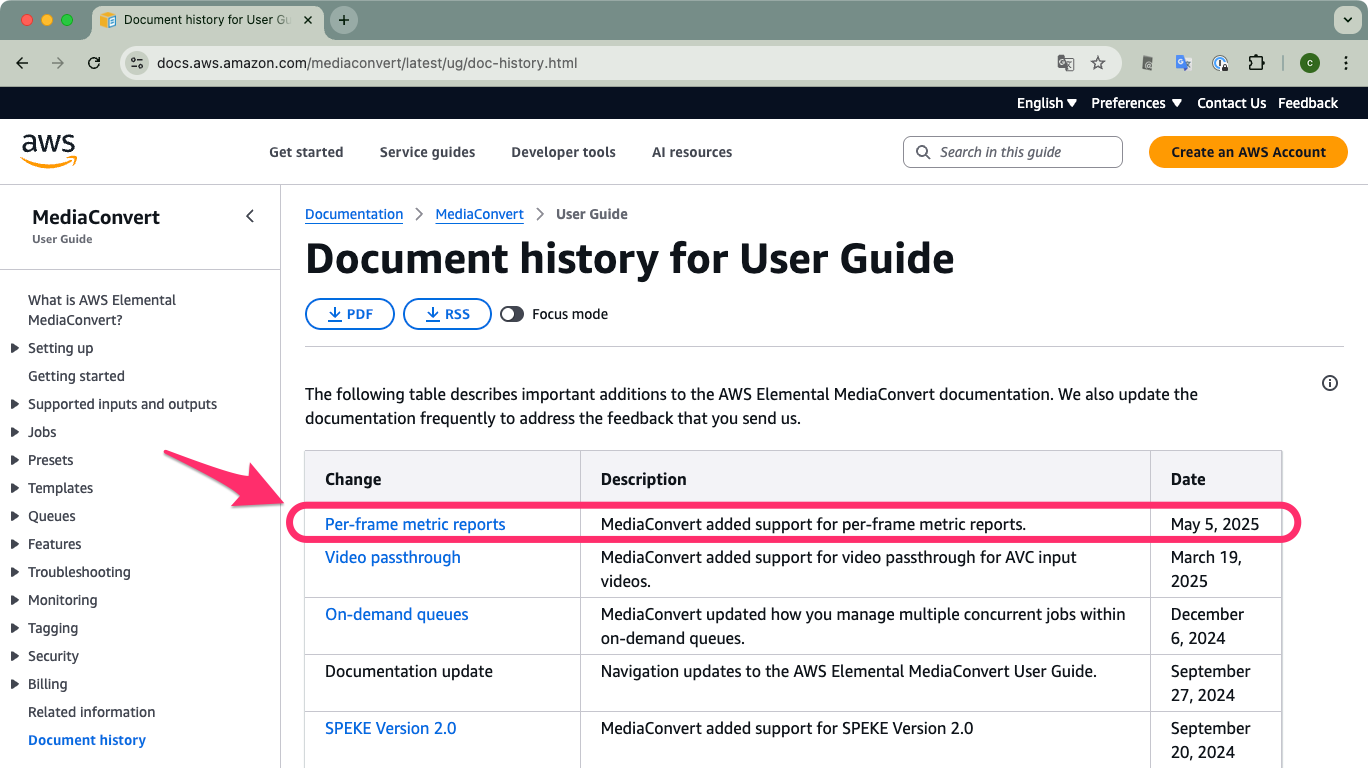Viewport: 1368px width, 768px height.
Task: Expand the Features section
Action: [14, 544]
